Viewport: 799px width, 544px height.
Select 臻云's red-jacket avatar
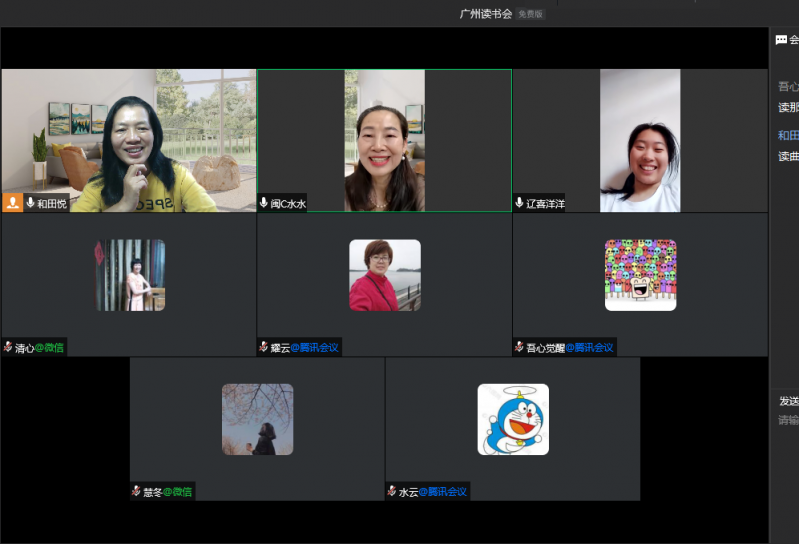(x=385, y=275)
